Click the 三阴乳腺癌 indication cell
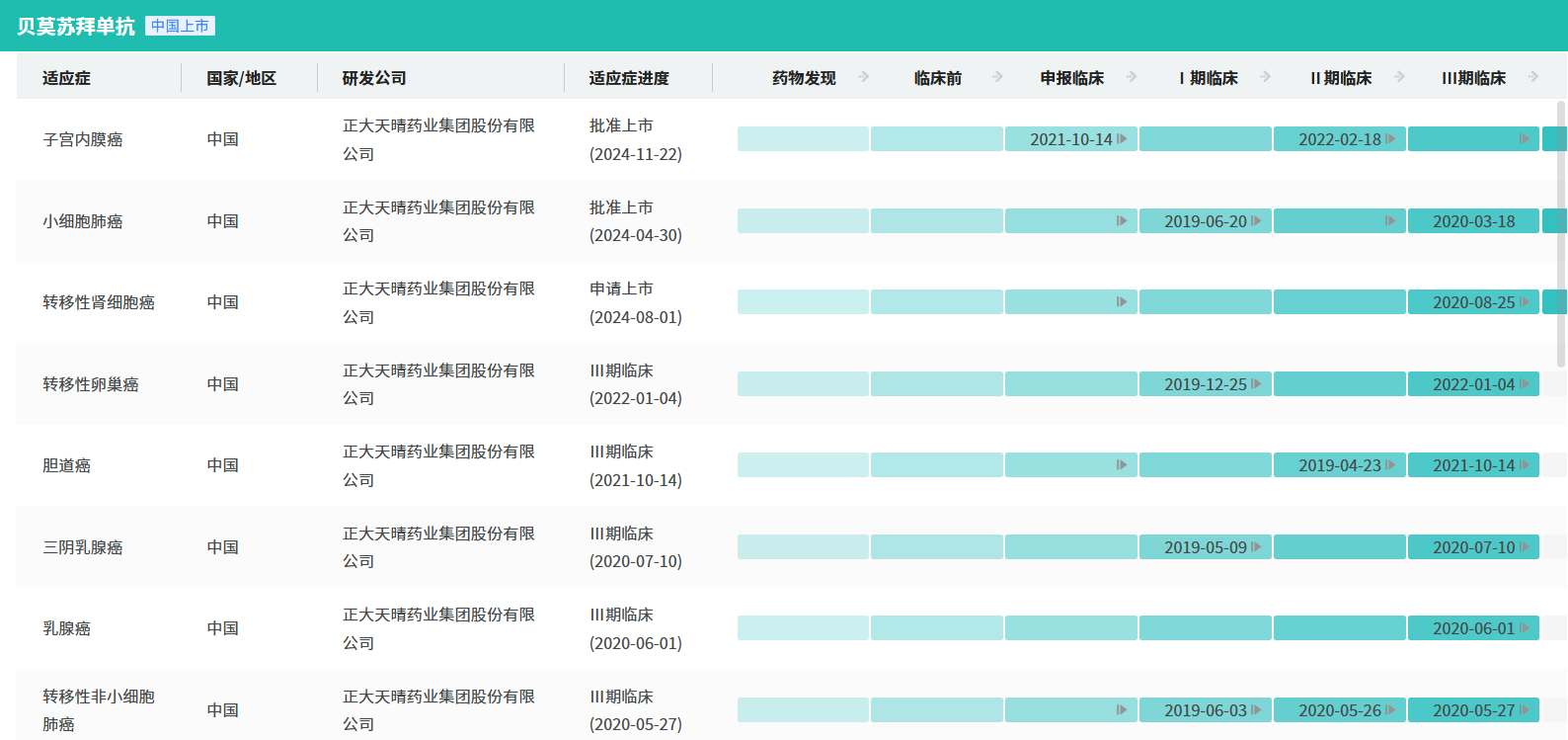 click(83, 547)
